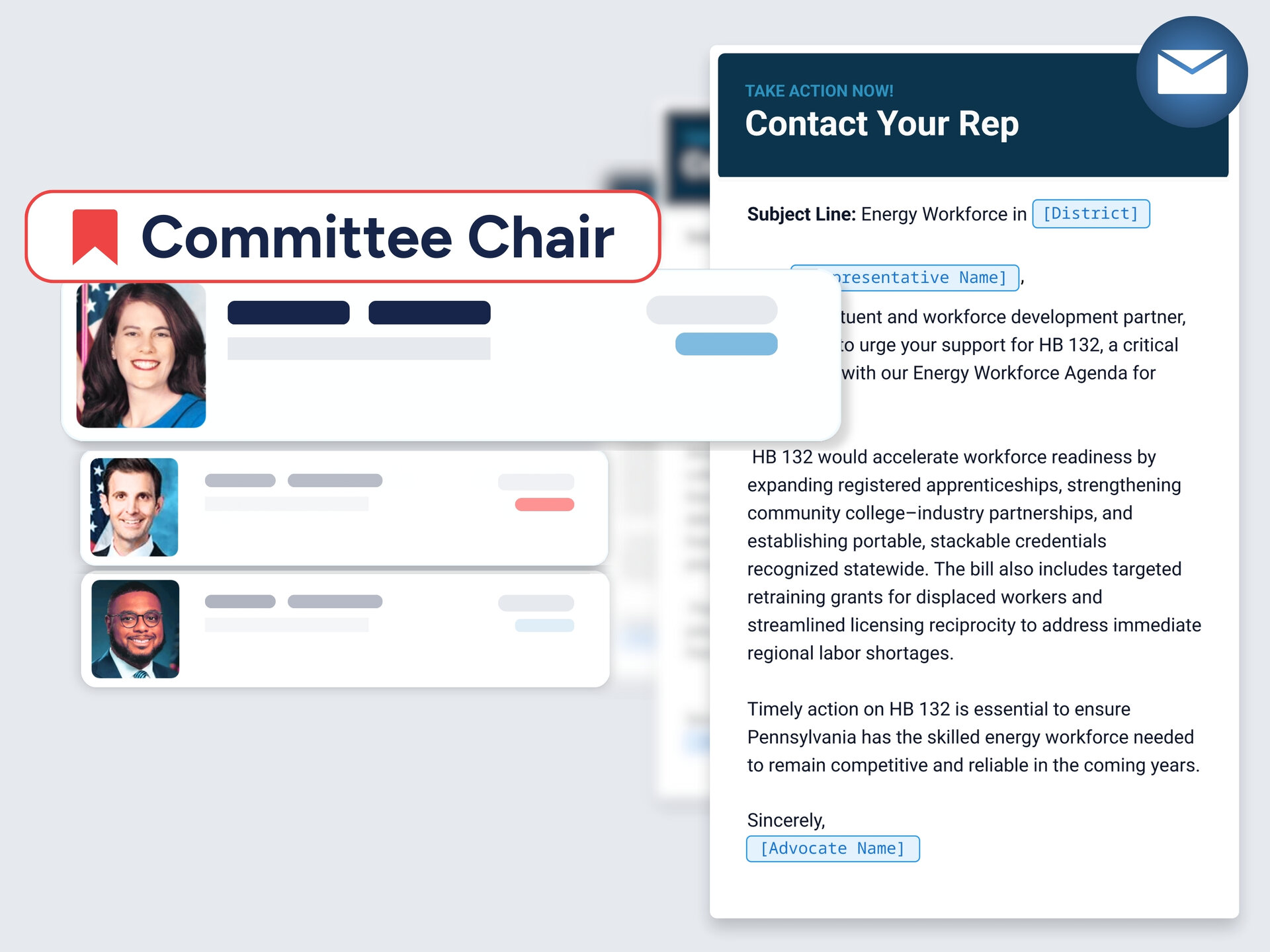This screenshot has height=952, width=1270.
Task: Click the smiling woman's profile photo
Action: 141,355
